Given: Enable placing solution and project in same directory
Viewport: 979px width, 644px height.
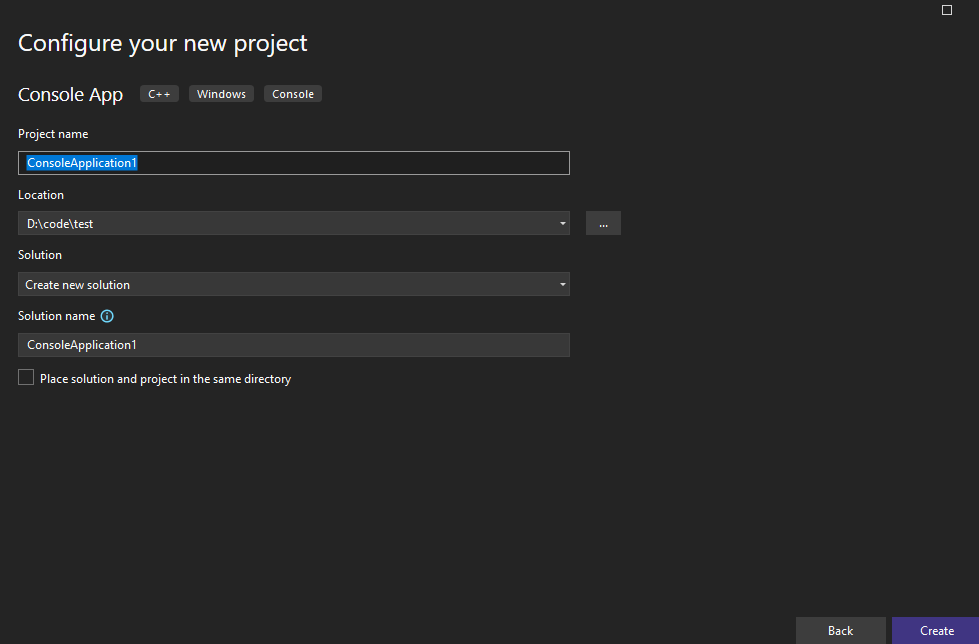Looking at the screenshot, I should click(26, 378).
